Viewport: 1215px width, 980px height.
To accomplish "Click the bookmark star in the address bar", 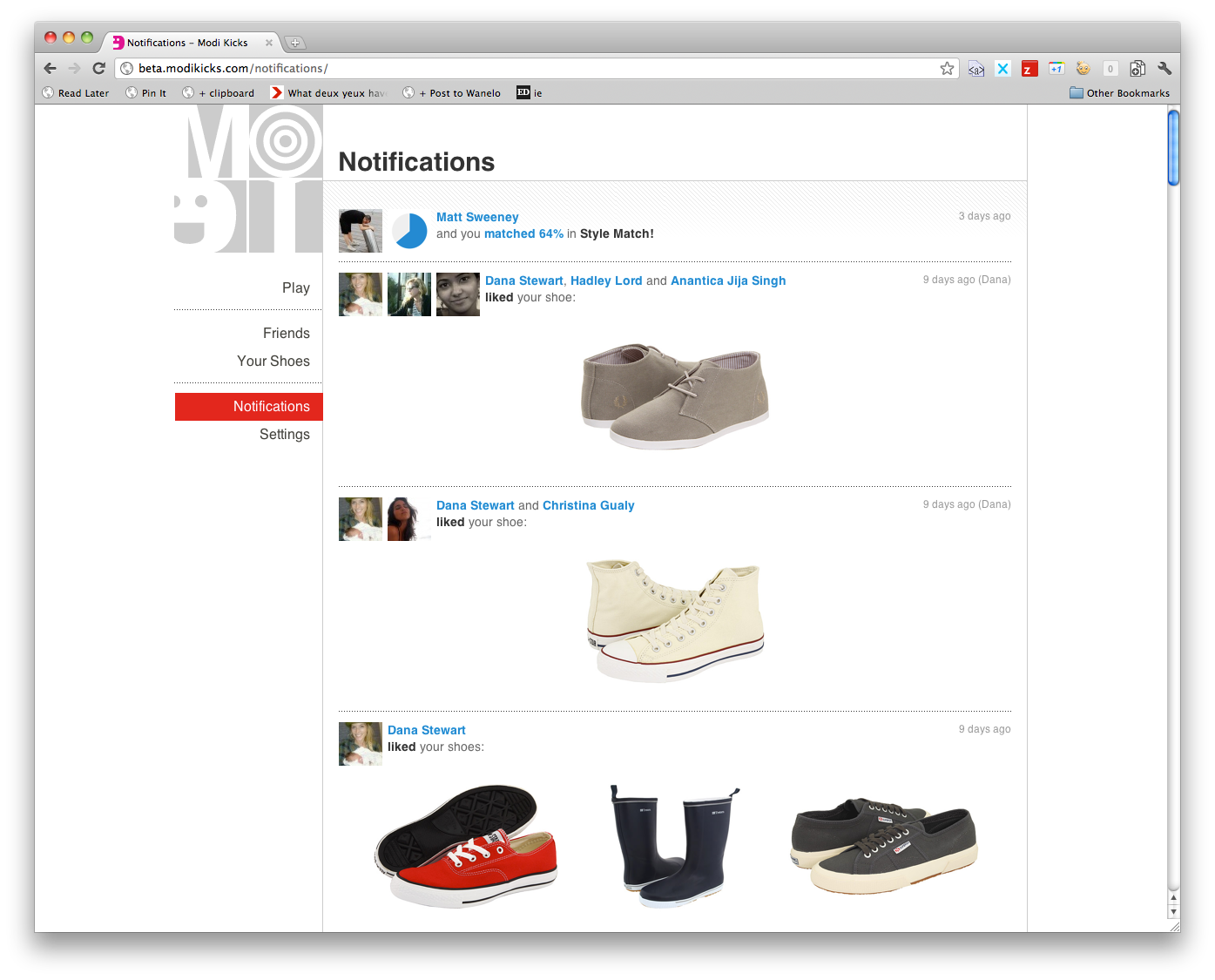I will (x=947, y=68).
